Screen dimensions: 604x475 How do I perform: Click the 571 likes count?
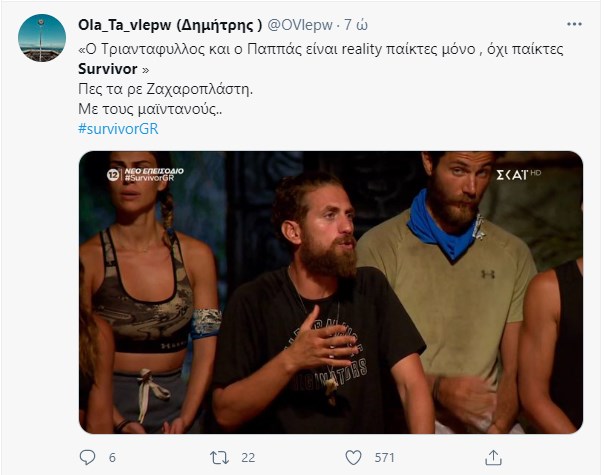pos(384,458)
